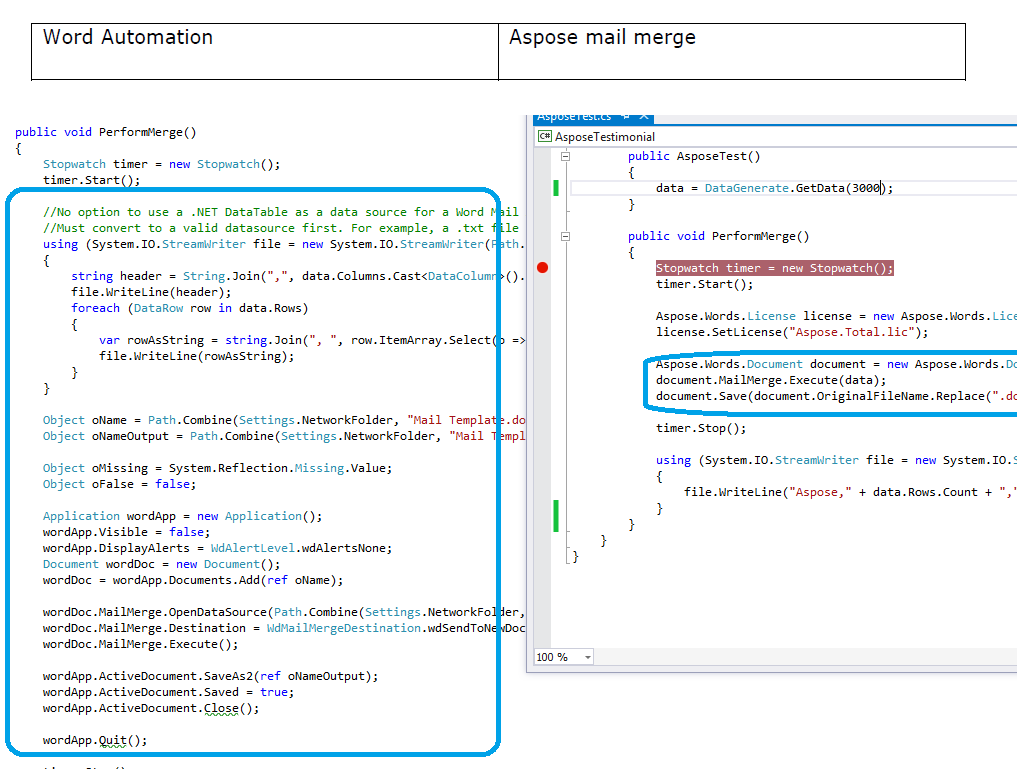The image size is (1017, 769).
Task: Click timer.Start(); in the Aspose editor
Action: (704, 285)
